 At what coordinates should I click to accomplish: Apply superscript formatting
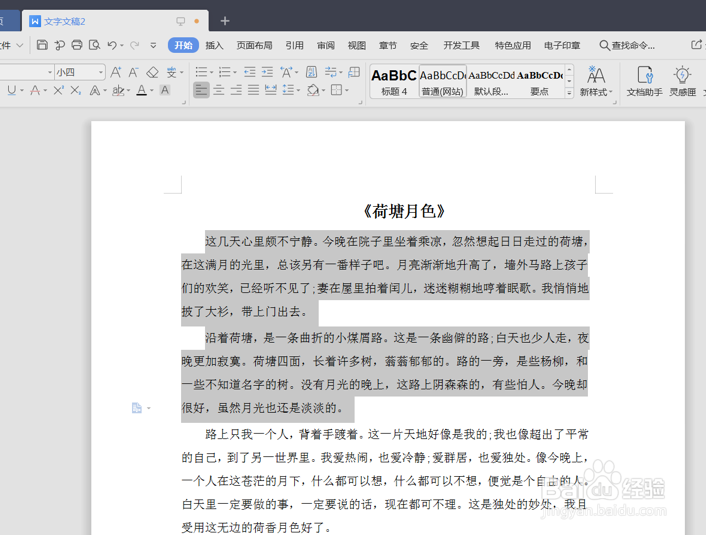[x=58, y=91]
